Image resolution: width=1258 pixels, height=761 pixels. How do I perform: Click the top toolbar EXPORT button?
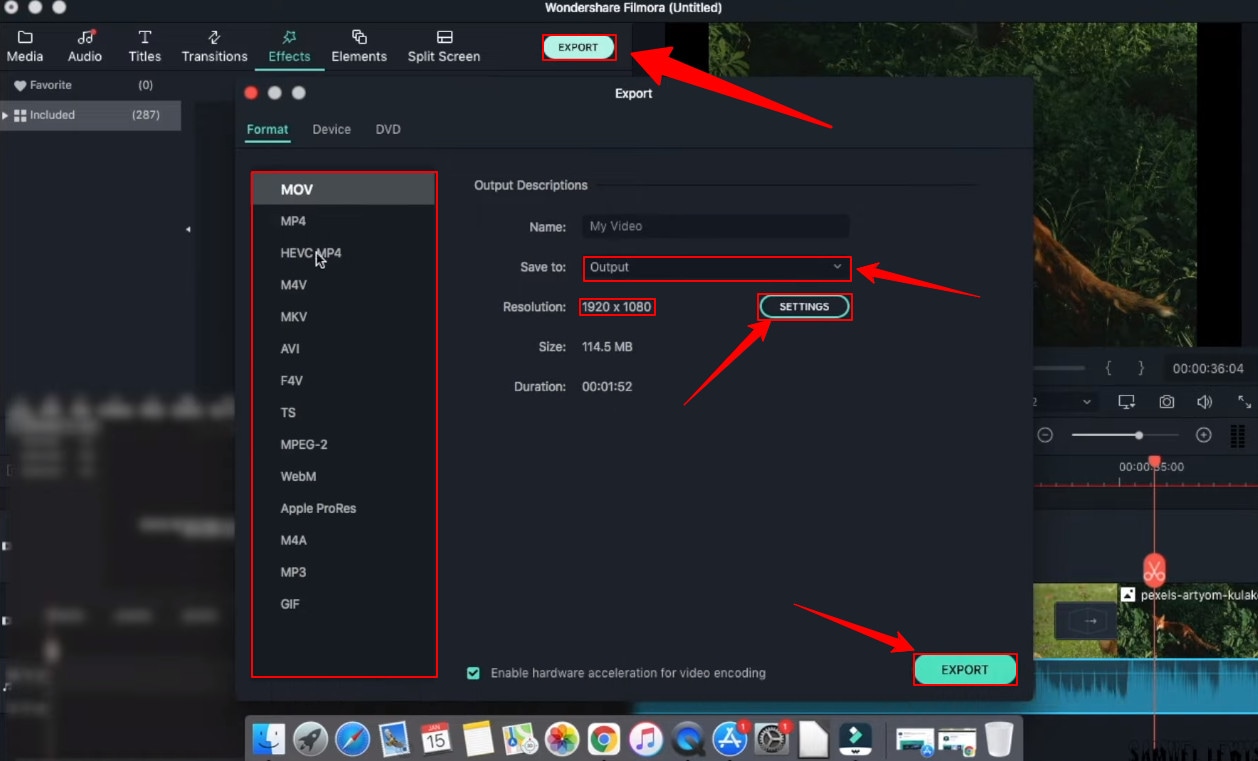tap(578, 47)
